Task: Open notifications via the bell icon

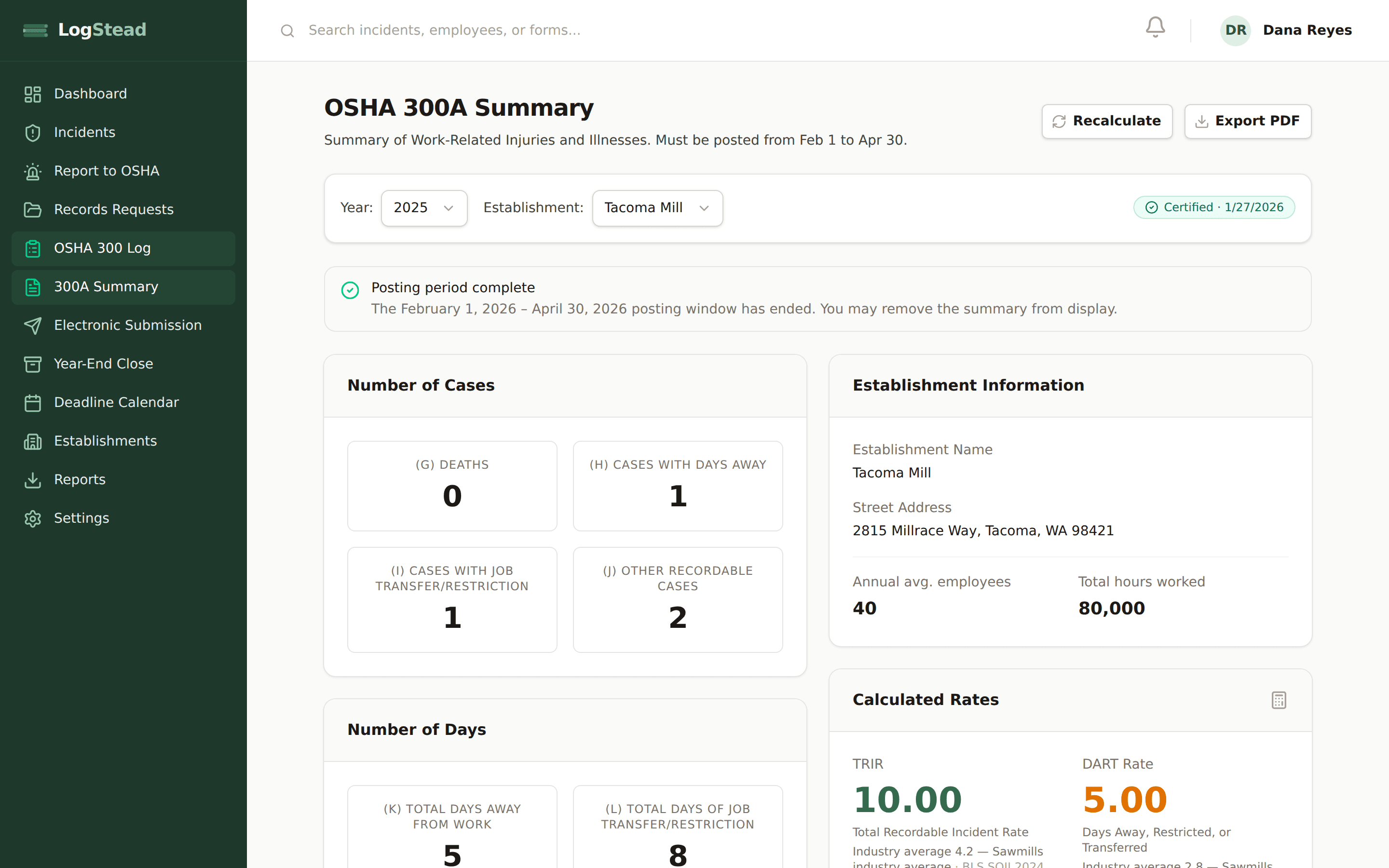Action: tap(1155, 27)
